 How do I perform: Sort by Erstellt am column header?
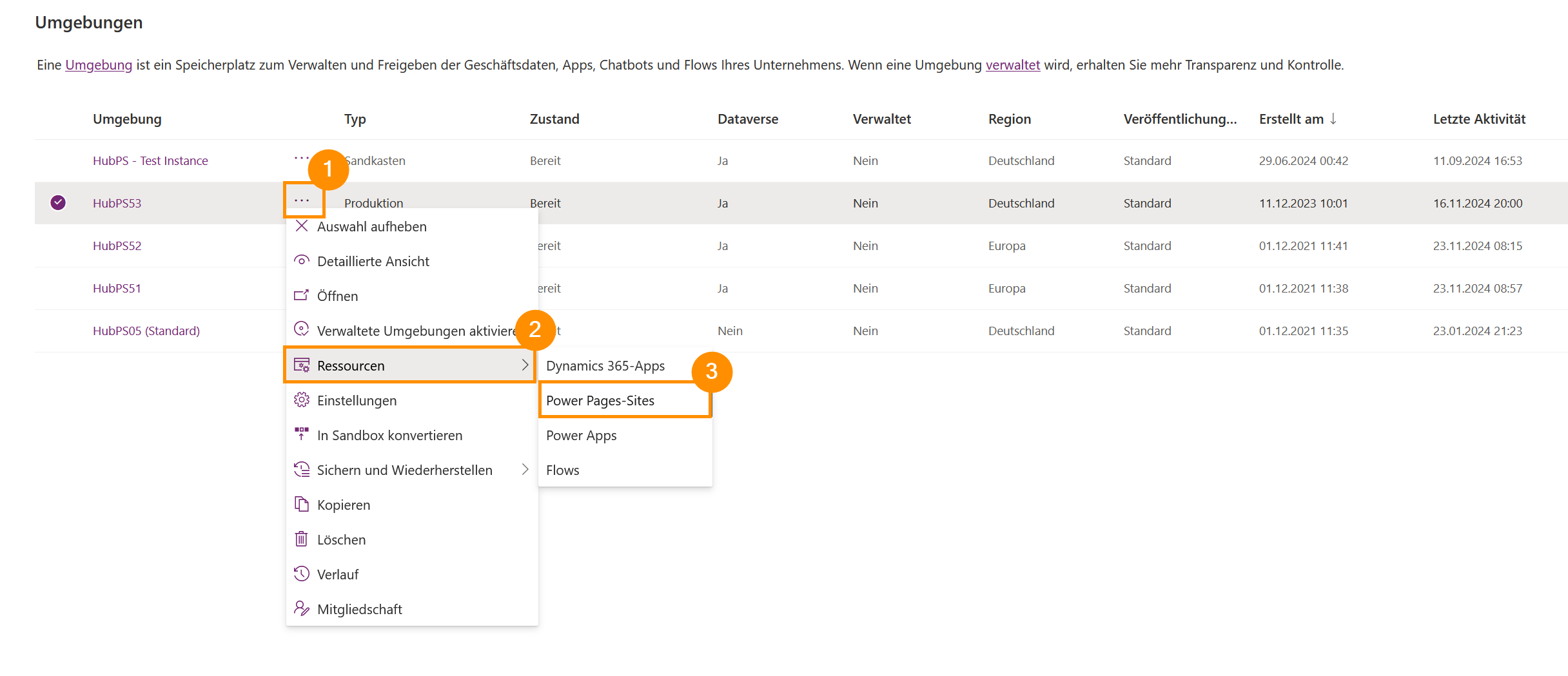[1291, 119]
